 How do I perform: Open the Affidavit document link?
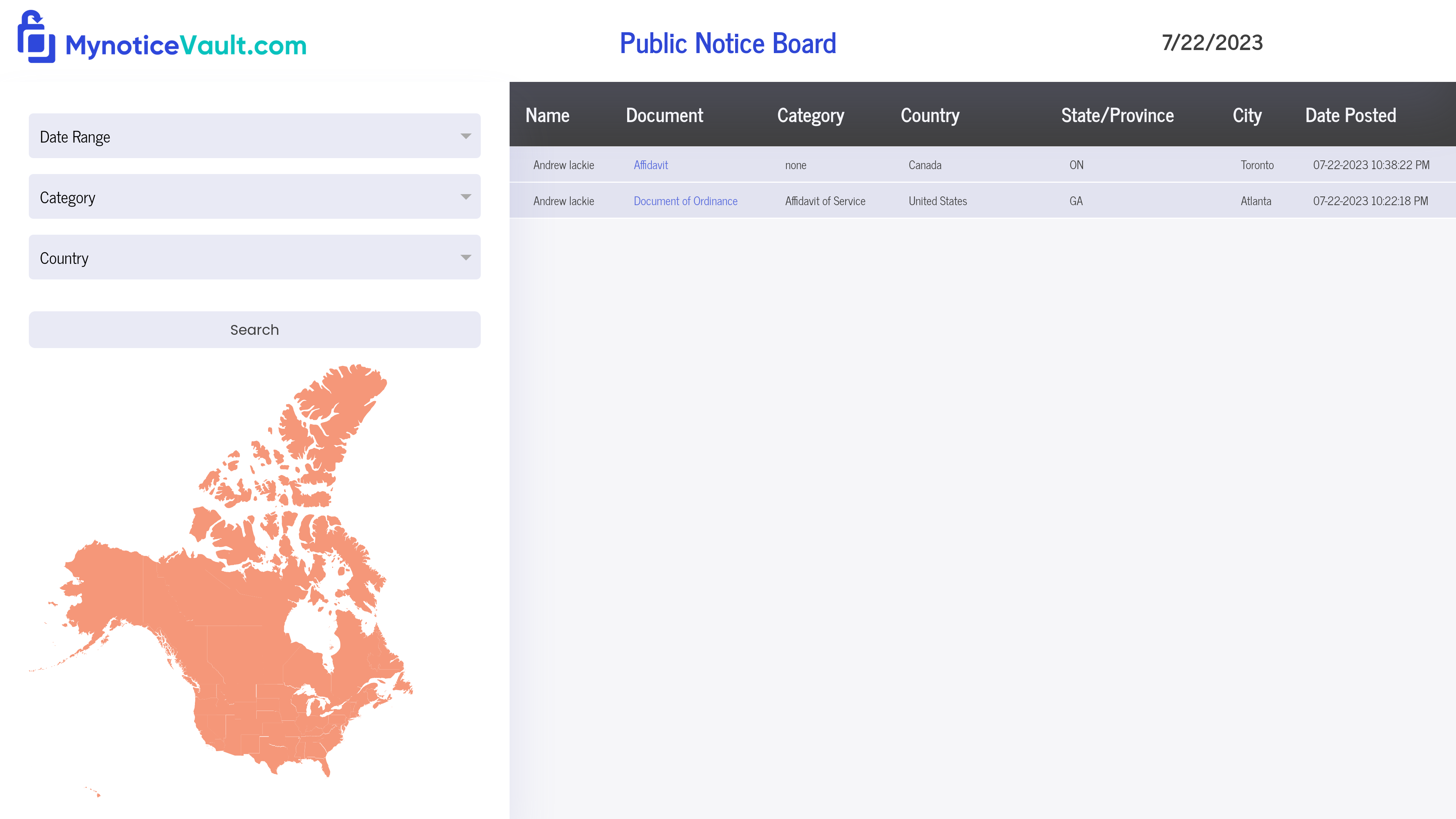click(x=651, y=165)
